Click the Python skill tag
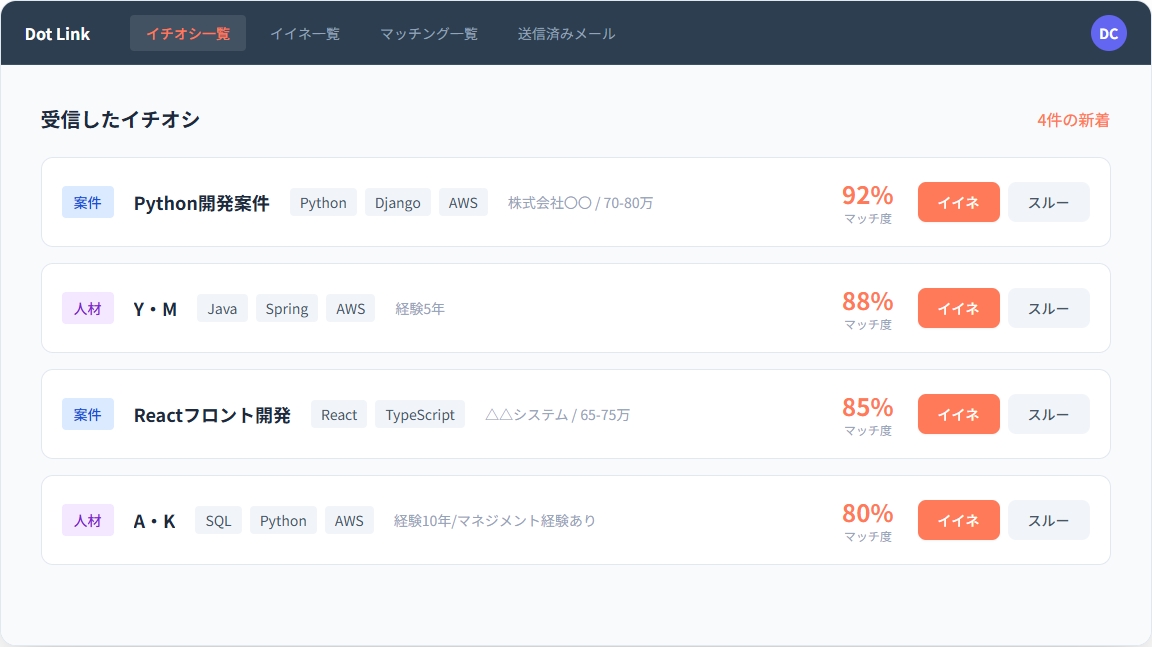This screenshot has height=647, width=1152. point(322,202)
